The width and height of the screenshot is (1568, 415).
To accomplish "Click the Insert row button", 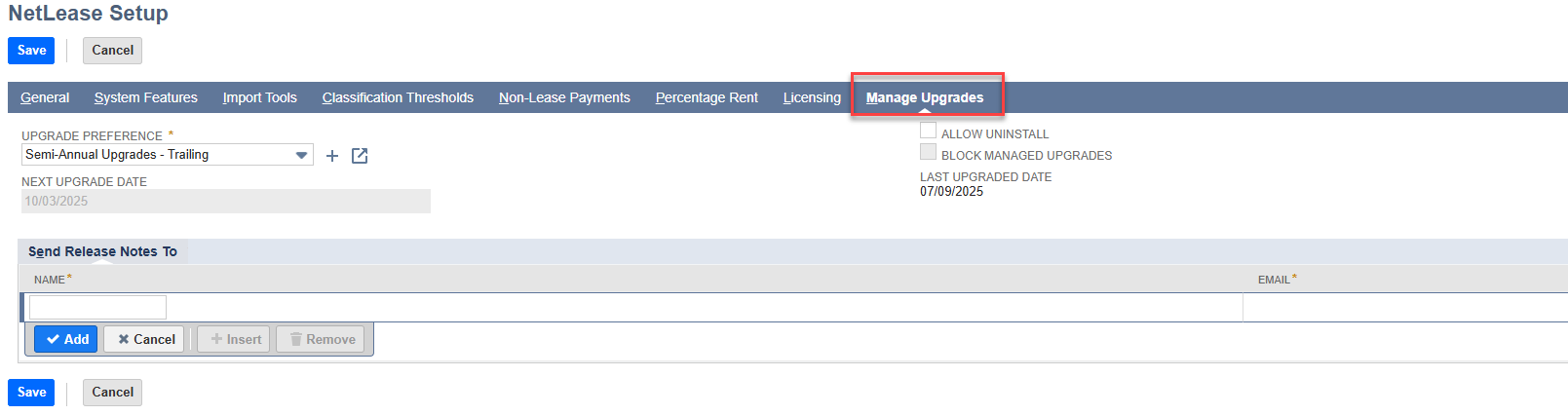I will [x=234, y=339].
